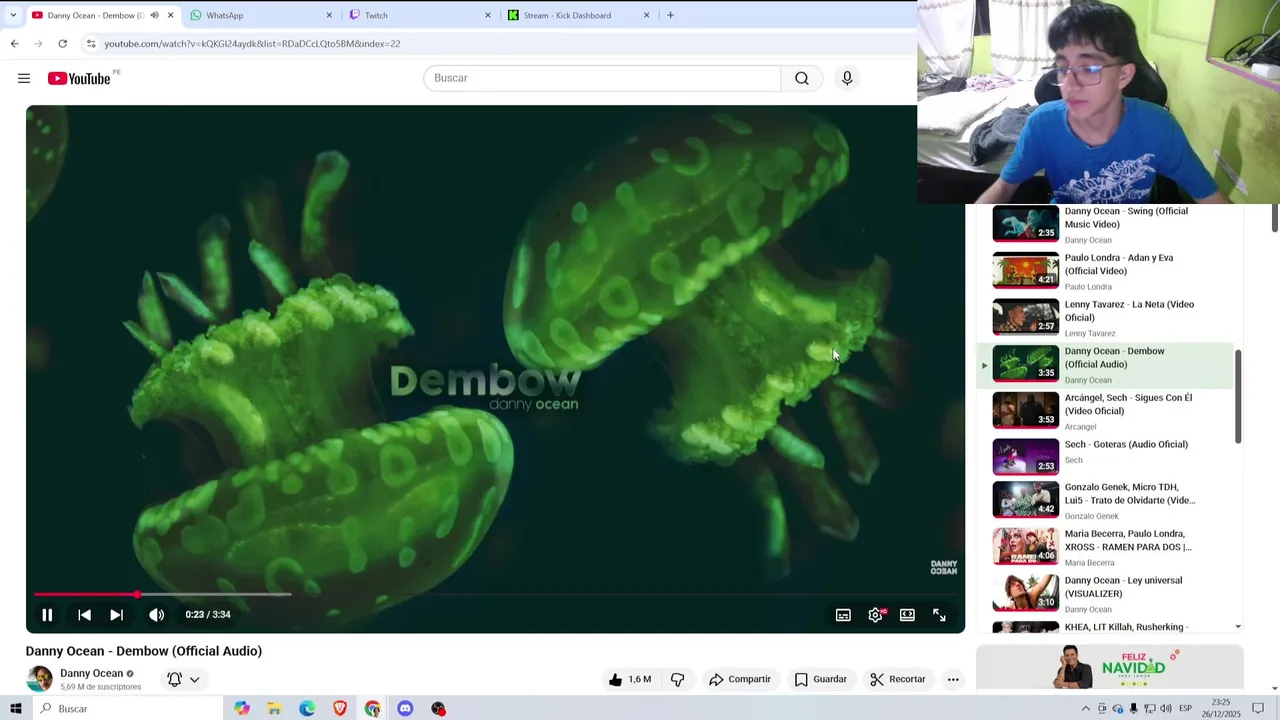The width and height of the screenshot is (1280, 720).
Task: Go back in browser history
Action: [x=14, y=44]
